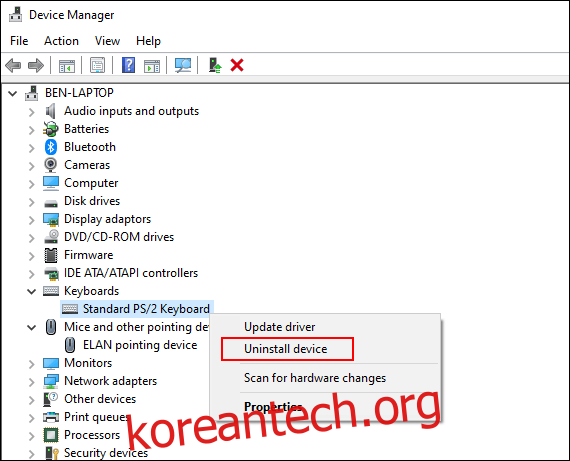This screenshot has height=461, width=570.
Task: Open the Action menu
Action: point(61,41)
